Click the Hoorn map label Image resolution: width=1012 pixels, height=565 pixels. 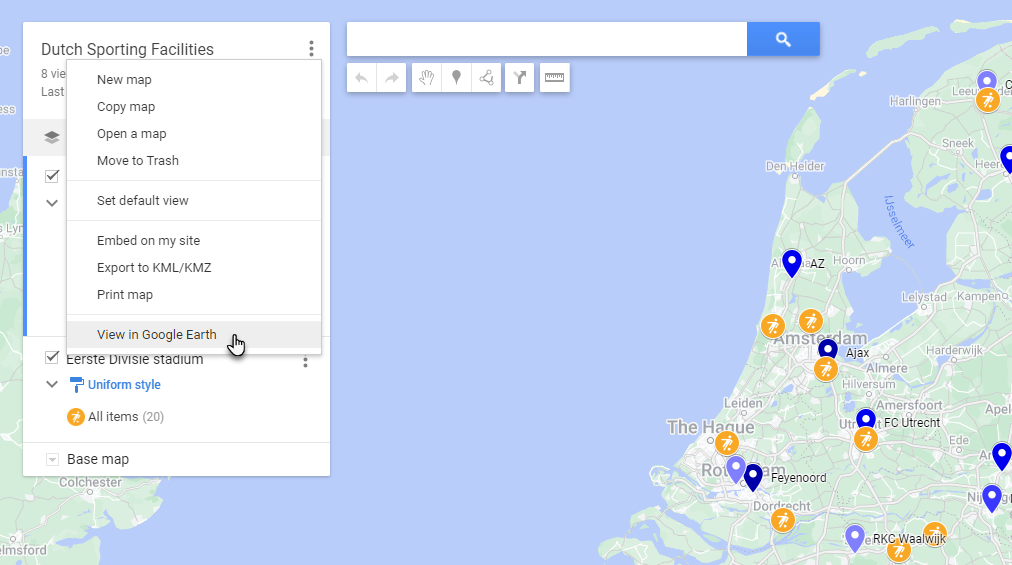[849, 260]
